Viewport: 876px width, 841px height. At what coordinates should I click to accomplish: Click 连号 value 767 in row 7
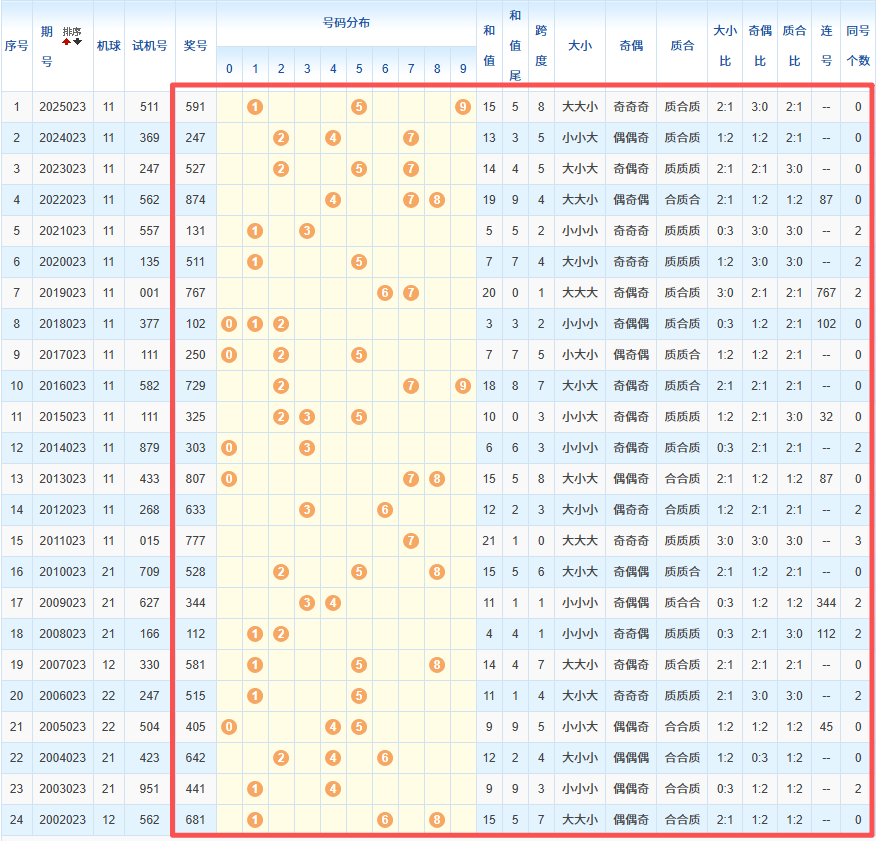click(x=826, y=293)
